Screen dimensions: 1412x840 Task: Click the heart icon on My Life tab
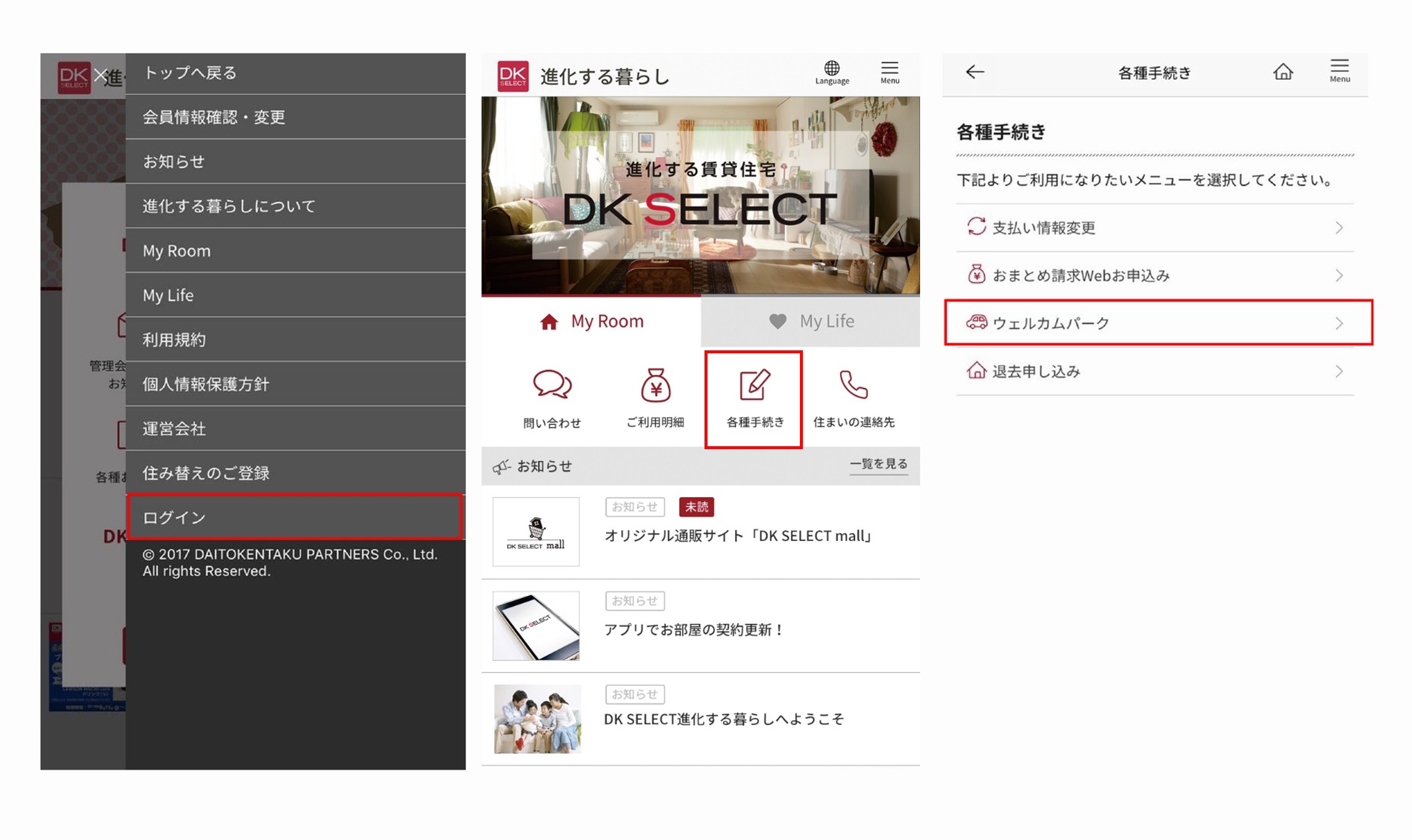[x=777, y=322]
